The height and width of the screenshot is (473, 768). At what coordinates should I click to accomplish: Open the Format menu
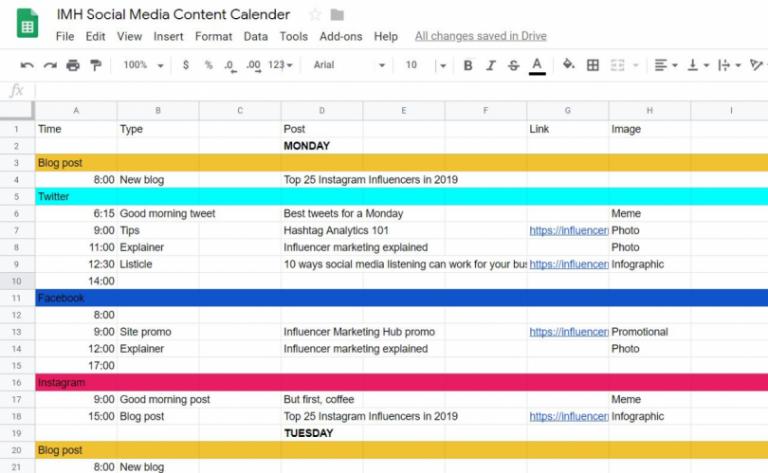click(x=213, y=36)
